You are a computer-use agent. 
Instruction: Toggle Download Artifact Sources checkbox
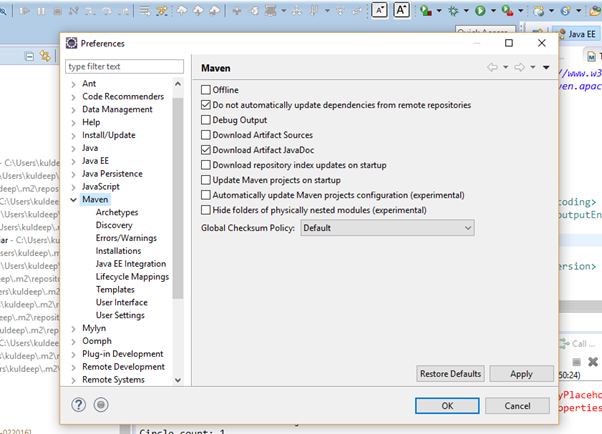206,135
